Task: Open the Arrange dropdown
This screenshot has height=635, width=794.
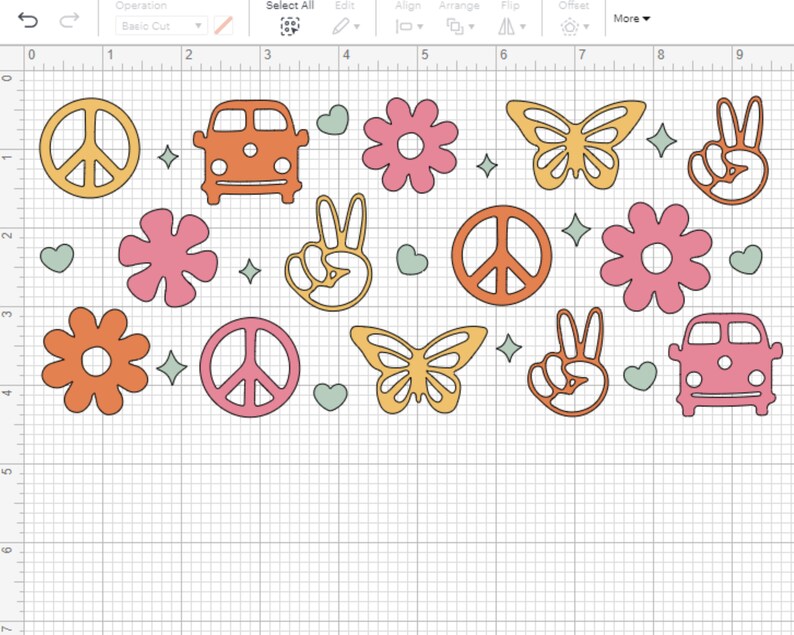Action: coord(460,26)
